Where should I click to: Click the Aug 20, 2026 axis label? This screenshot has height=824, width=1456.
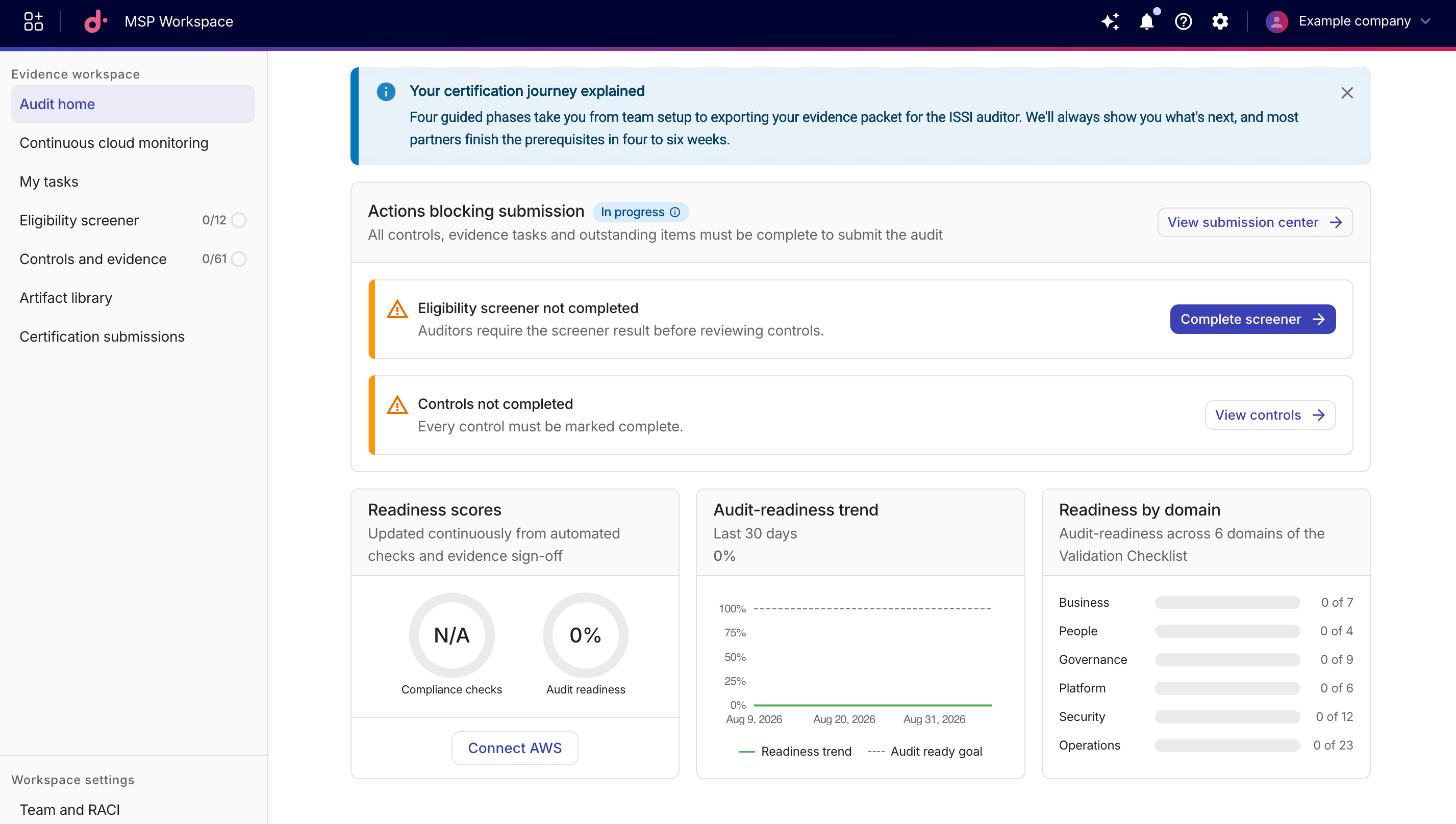click(844, 719)
